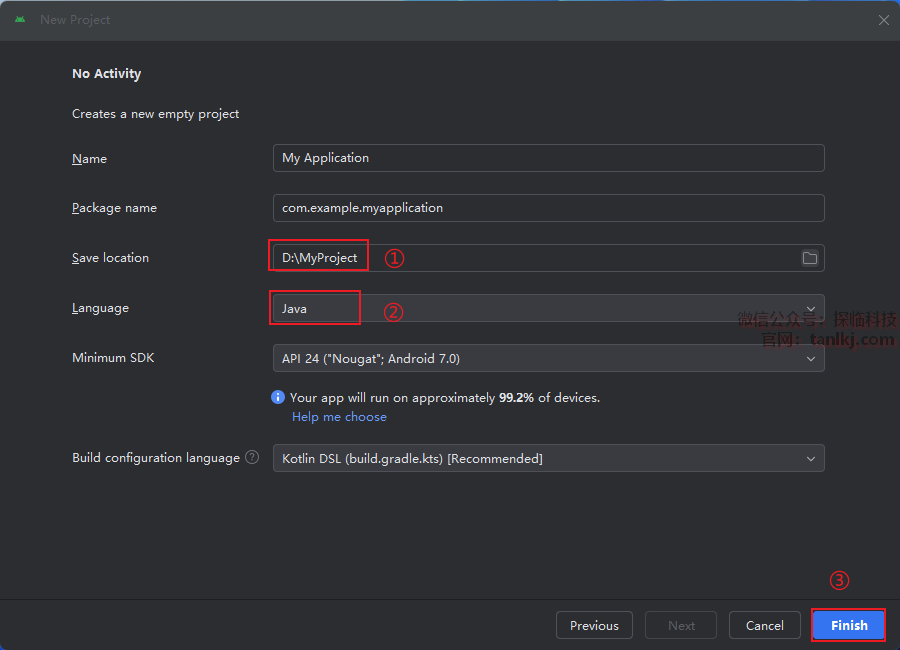900x650 pixels.
Task: Focus the Name field containing My Application
Action: (x=548, y=158)
